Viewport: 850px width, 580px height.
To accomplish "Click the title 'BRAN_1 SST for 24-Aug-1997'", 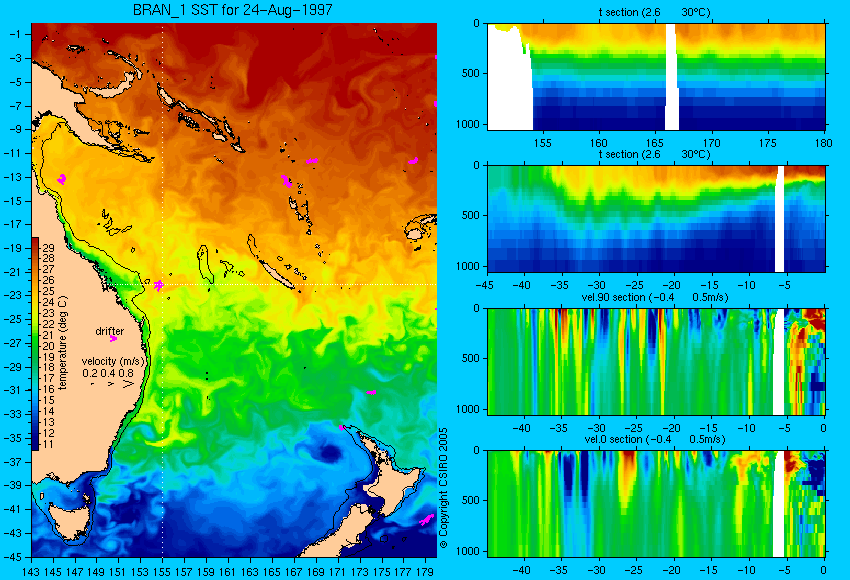I will coord(233,10).
